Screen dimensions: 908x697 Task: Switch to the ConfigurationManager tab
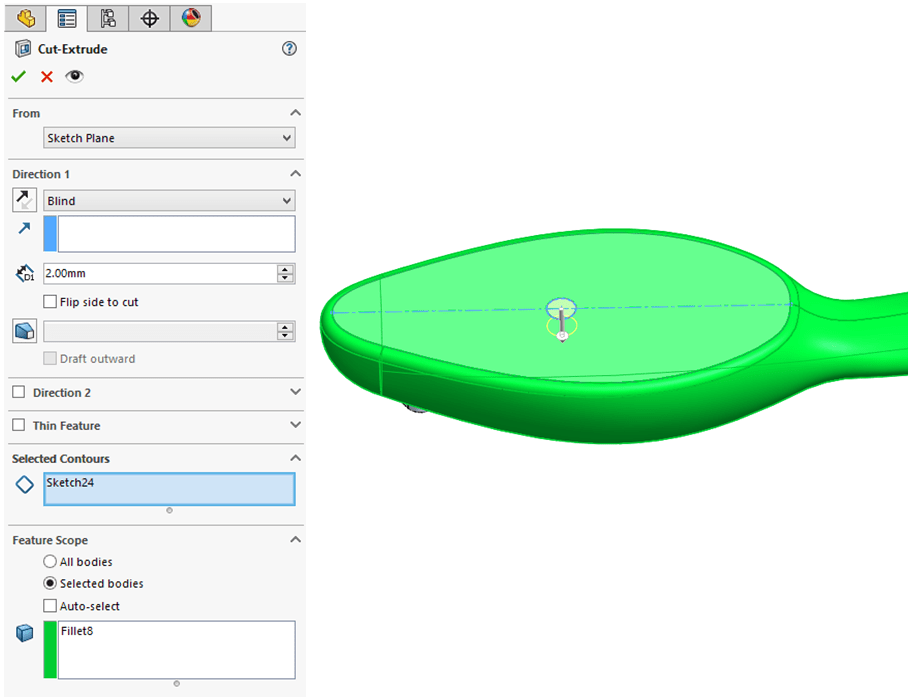108,17
